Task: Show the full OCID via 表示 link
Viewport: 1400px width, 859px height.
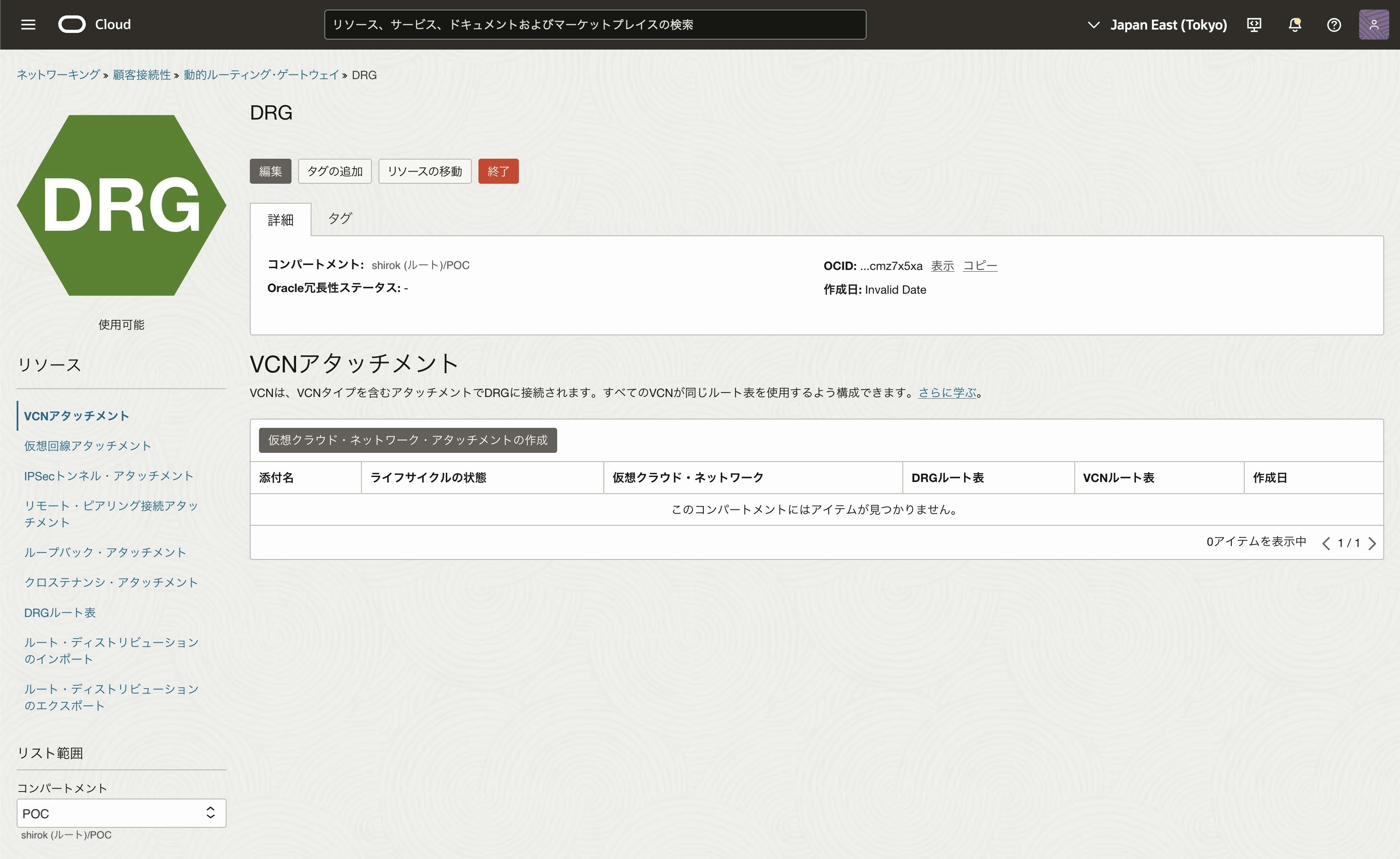Action: click(x=942, y=265)
